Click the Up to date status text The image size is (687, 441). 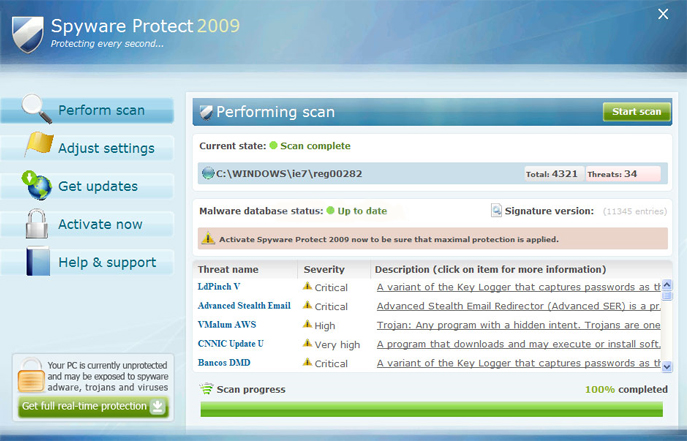tap(362, 211)
